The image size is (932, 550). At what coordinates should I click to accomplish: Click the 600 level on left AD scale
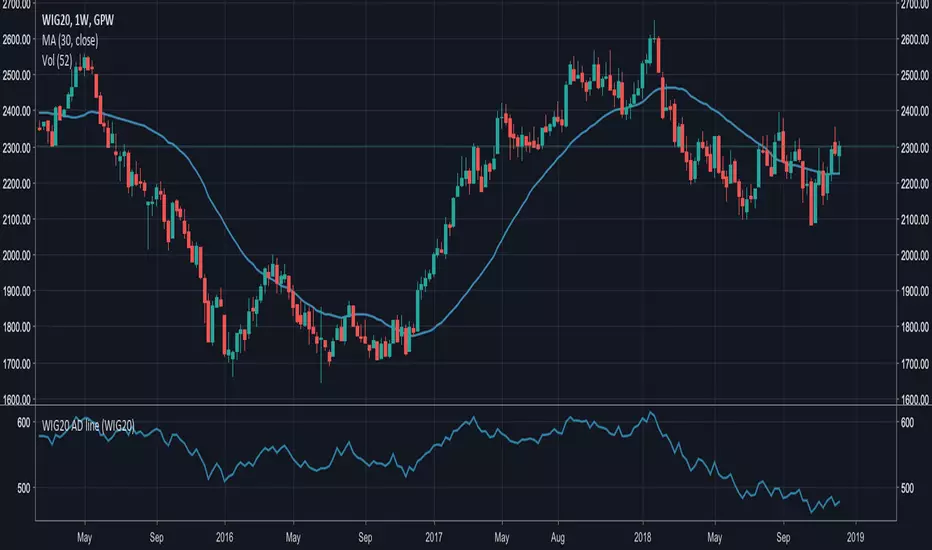pos(23,423)
